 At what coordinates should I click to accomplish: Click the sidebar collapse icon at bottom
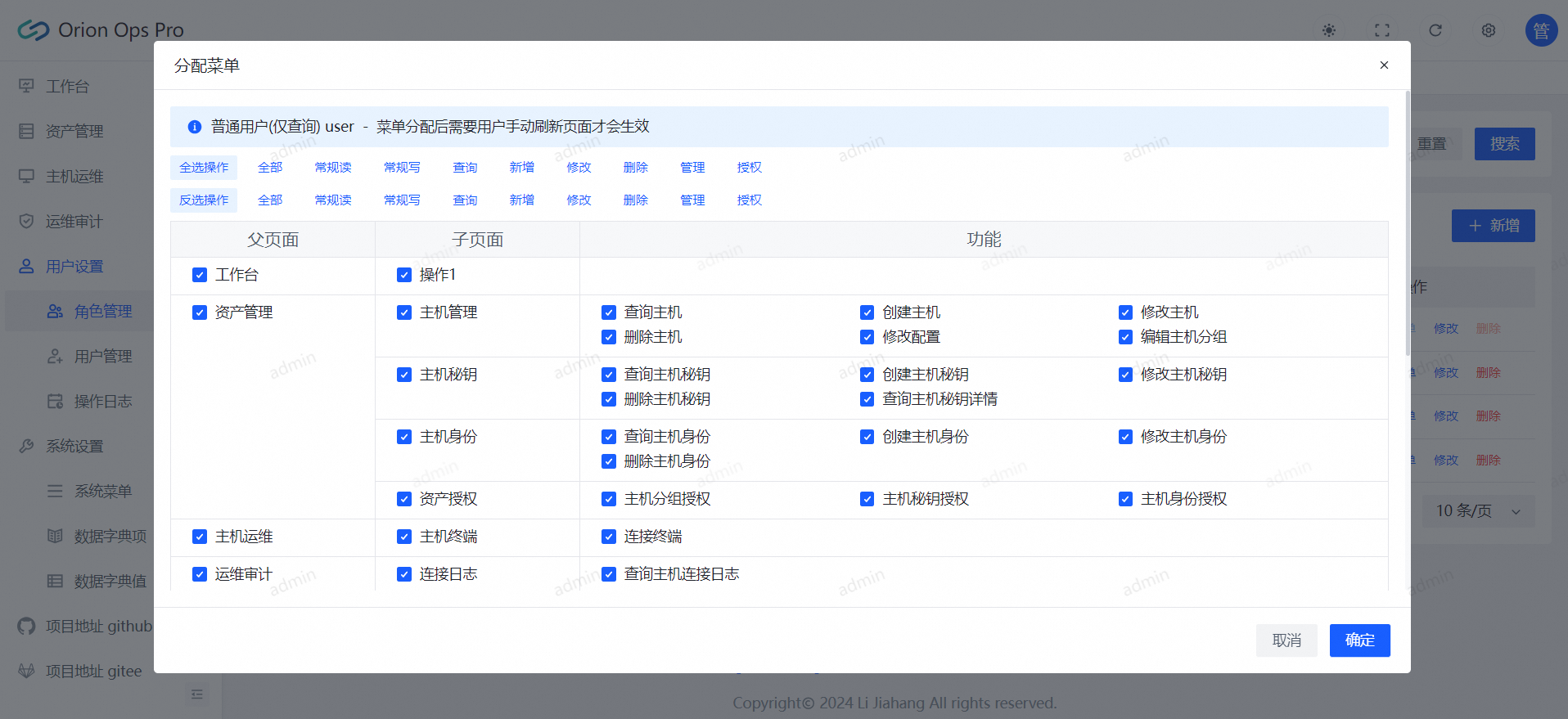196,694
